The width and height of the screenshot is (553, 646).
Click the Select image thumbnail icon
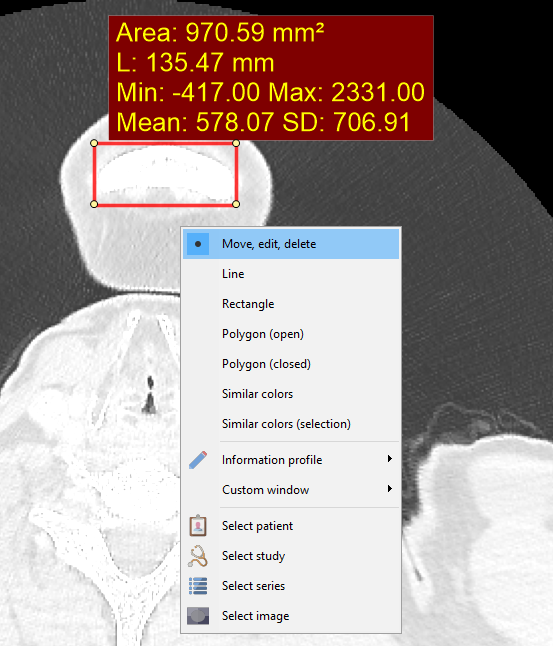pyautogui.click(x=198, y=616)
